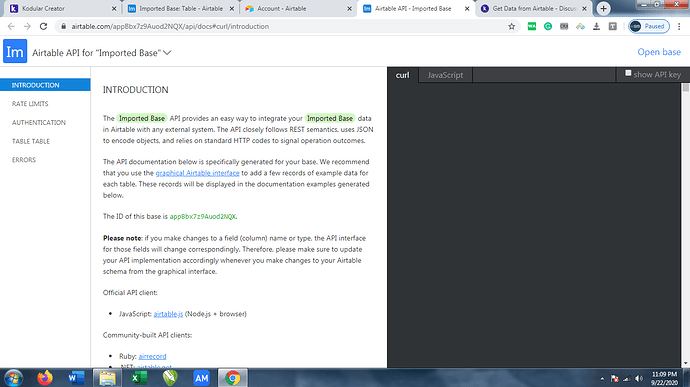Open the Paused profile menu
Screen dimensions: 690x387
pyautogui.click(x=649, y=26)
